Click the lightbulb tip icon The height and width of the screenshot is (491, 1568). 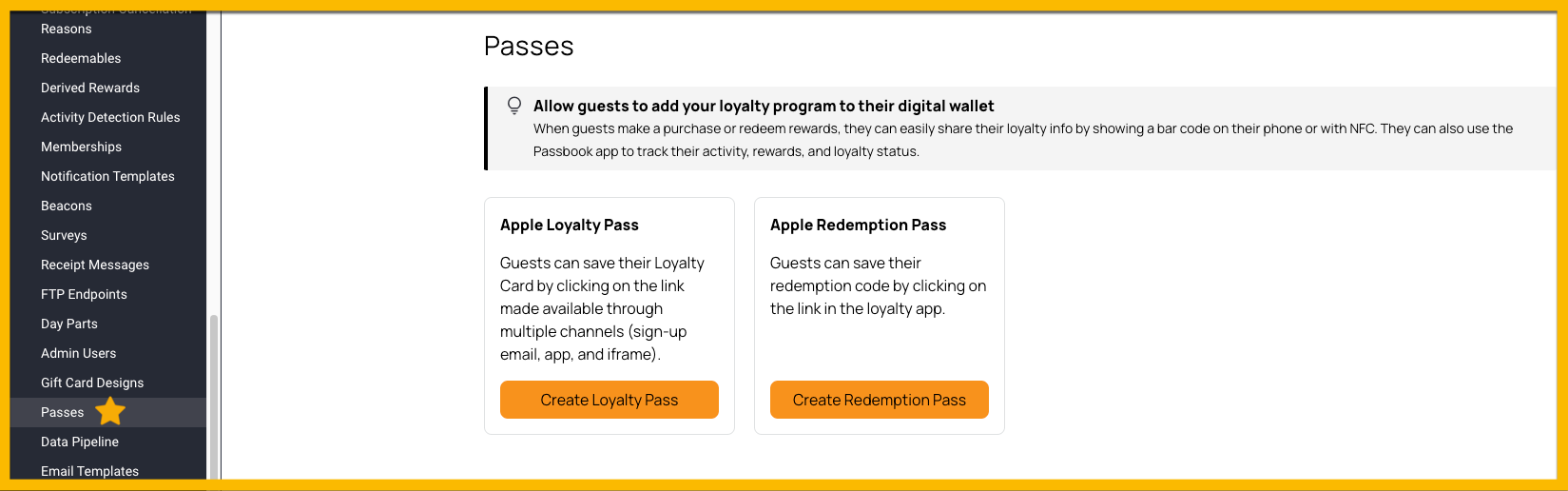(x=514, y=106)
